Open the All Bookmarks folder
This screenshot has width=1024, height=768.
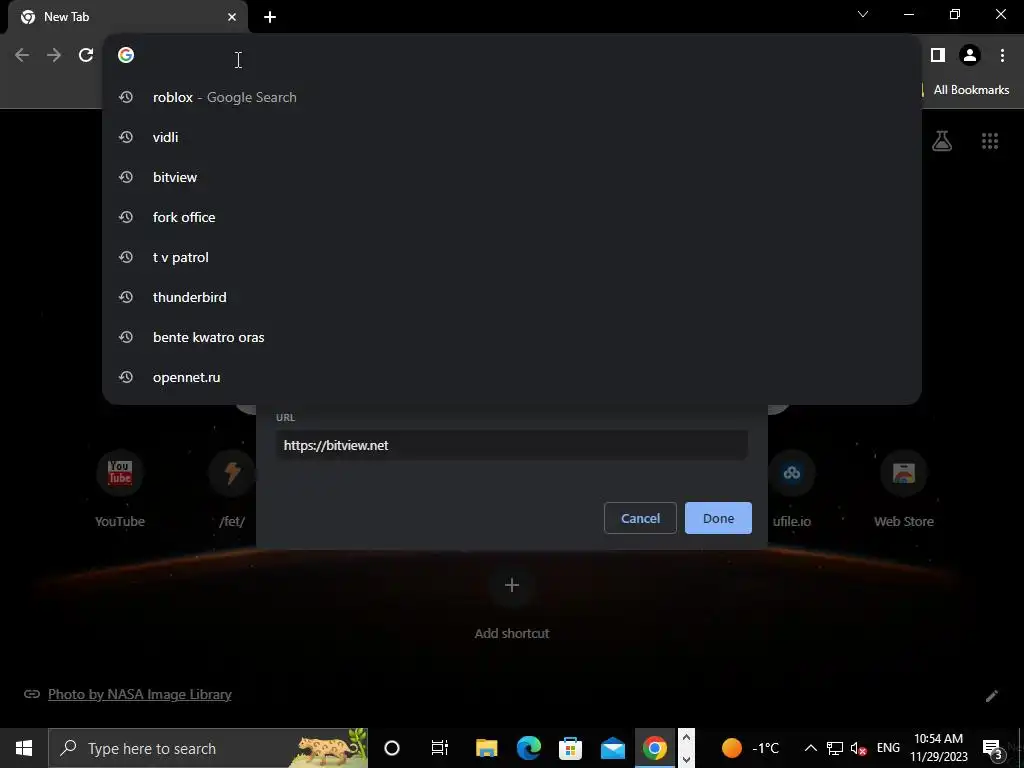[x=970, y=90]
